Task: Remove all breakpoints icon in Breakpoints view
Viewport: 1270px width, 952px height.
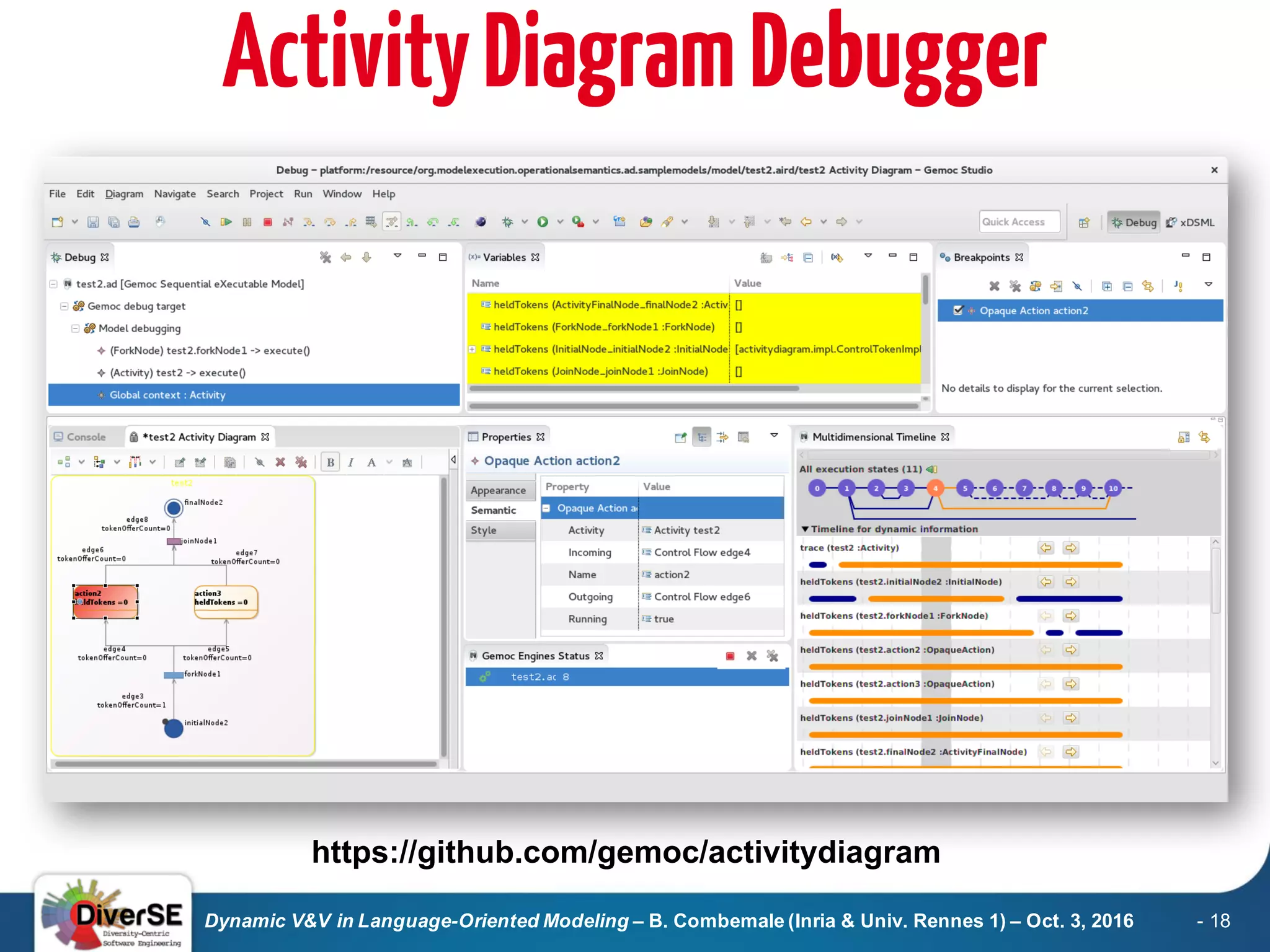Action: click(1015, 286)
